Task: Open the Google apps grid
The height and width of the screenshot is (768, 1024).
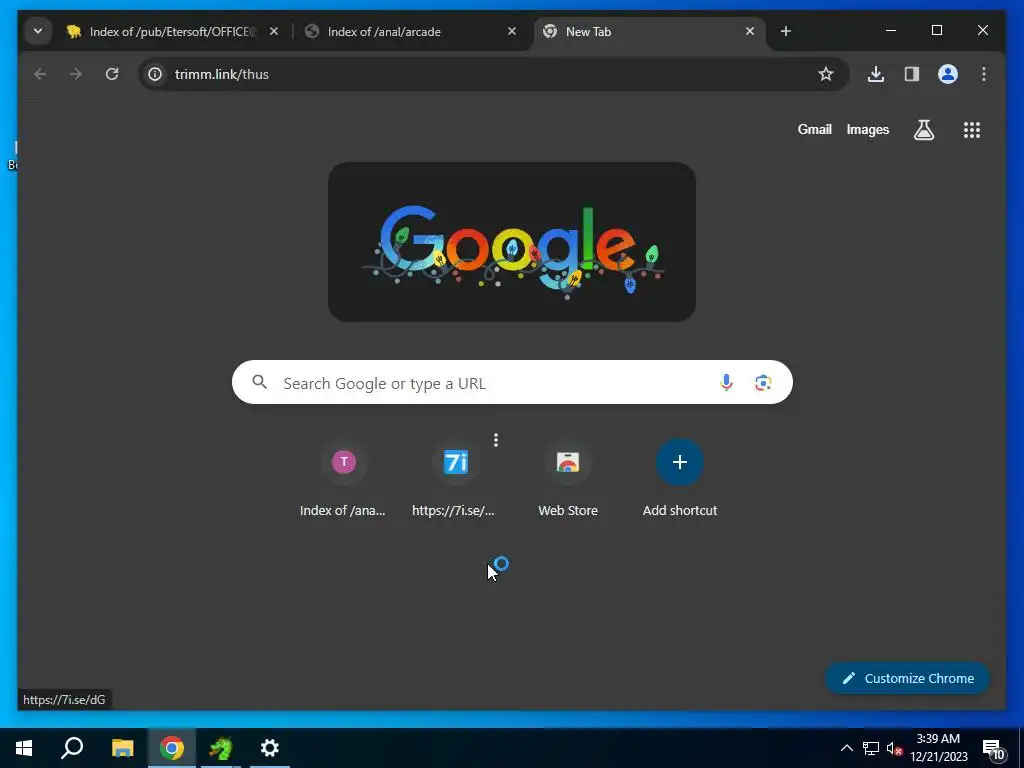Action: point(972,130)
